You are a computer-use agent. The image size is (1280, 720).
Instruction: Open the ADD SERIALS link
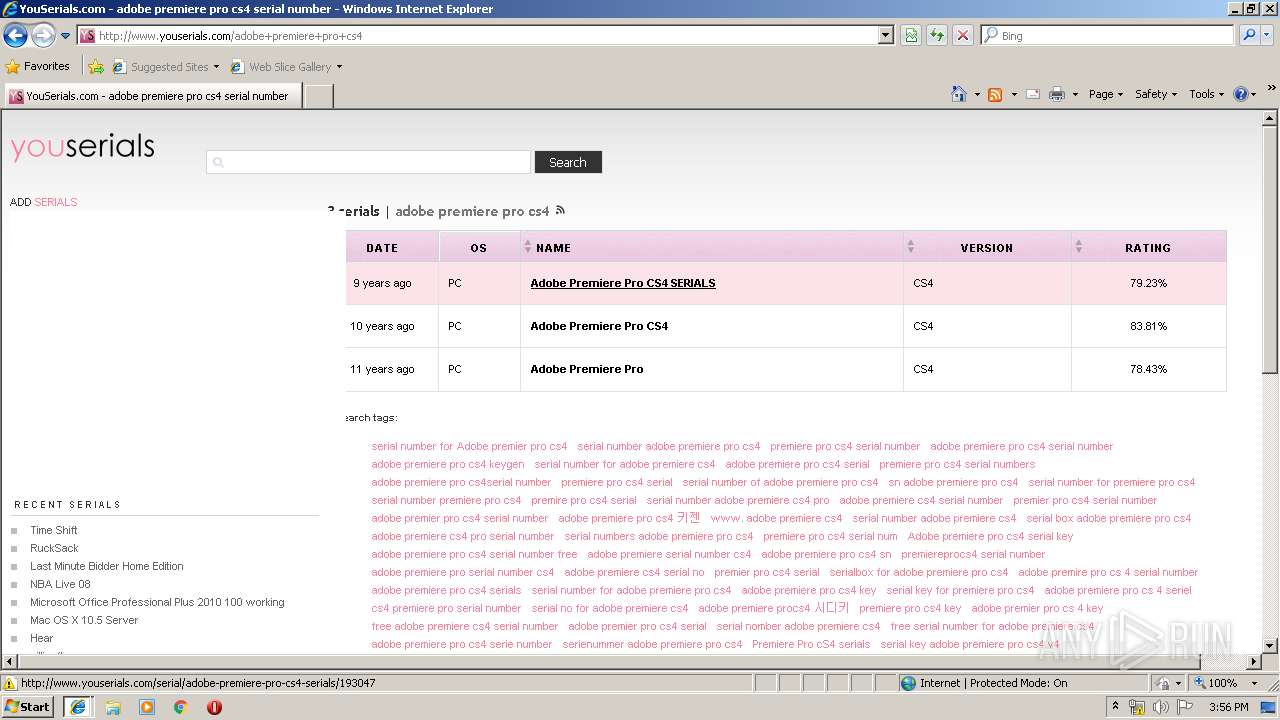coord(43,202)
